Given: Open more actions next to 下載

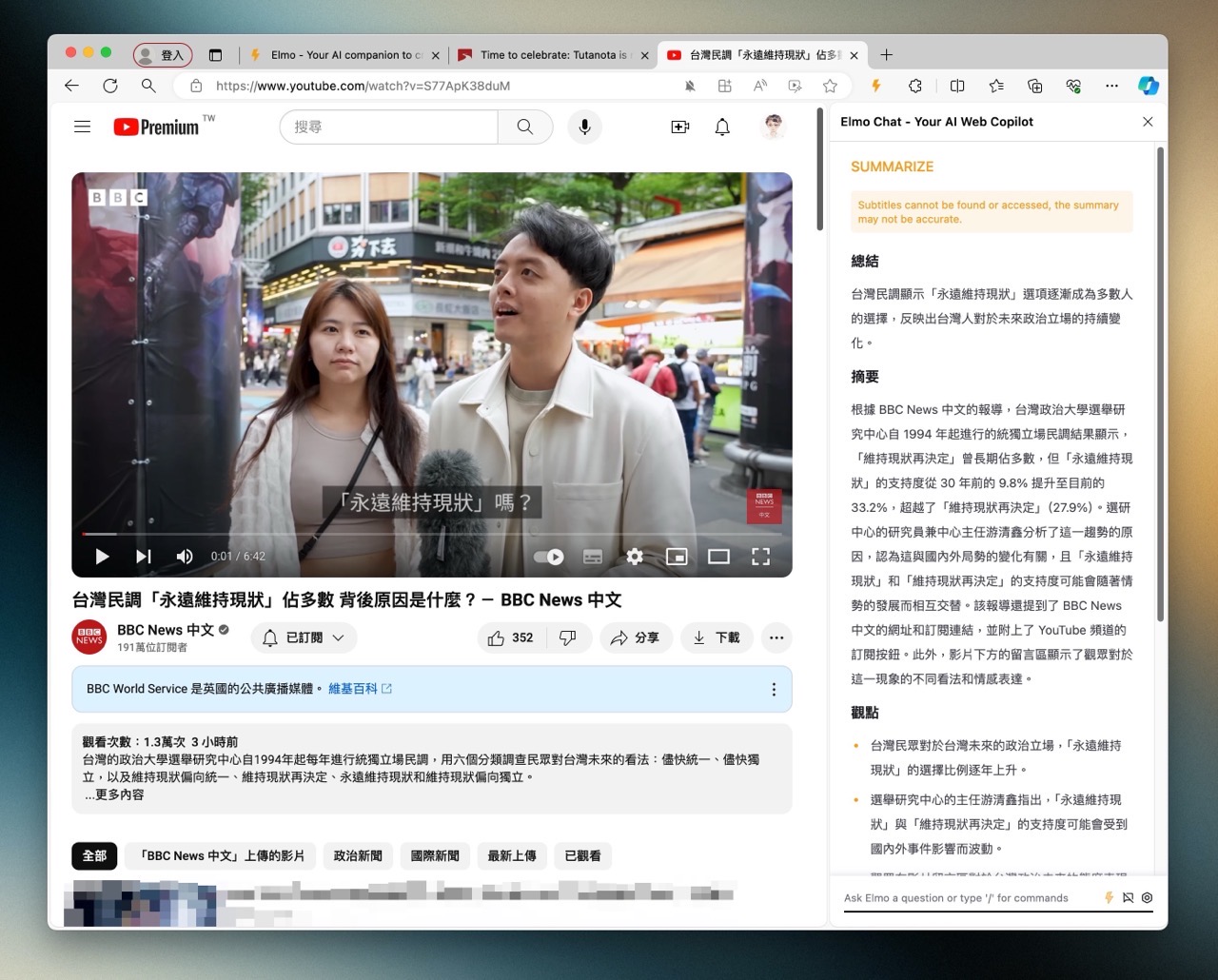Looking at the screenshot, I should pyautogui.click(x=776, y=637).
